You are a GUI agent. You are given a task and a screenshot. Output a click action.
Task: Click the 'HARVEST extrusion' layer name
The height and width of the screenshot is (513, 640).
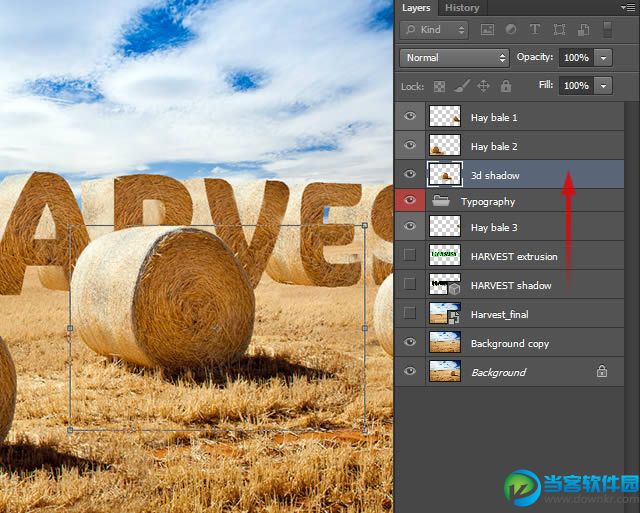[x=514, y=257]
